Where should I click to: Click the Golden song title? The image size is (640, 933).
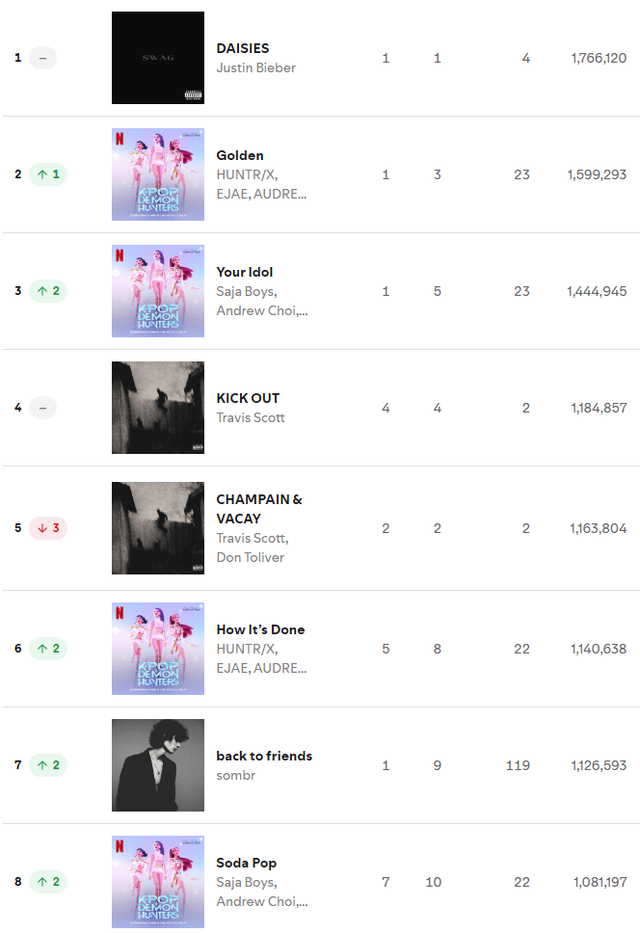(240, 155)
